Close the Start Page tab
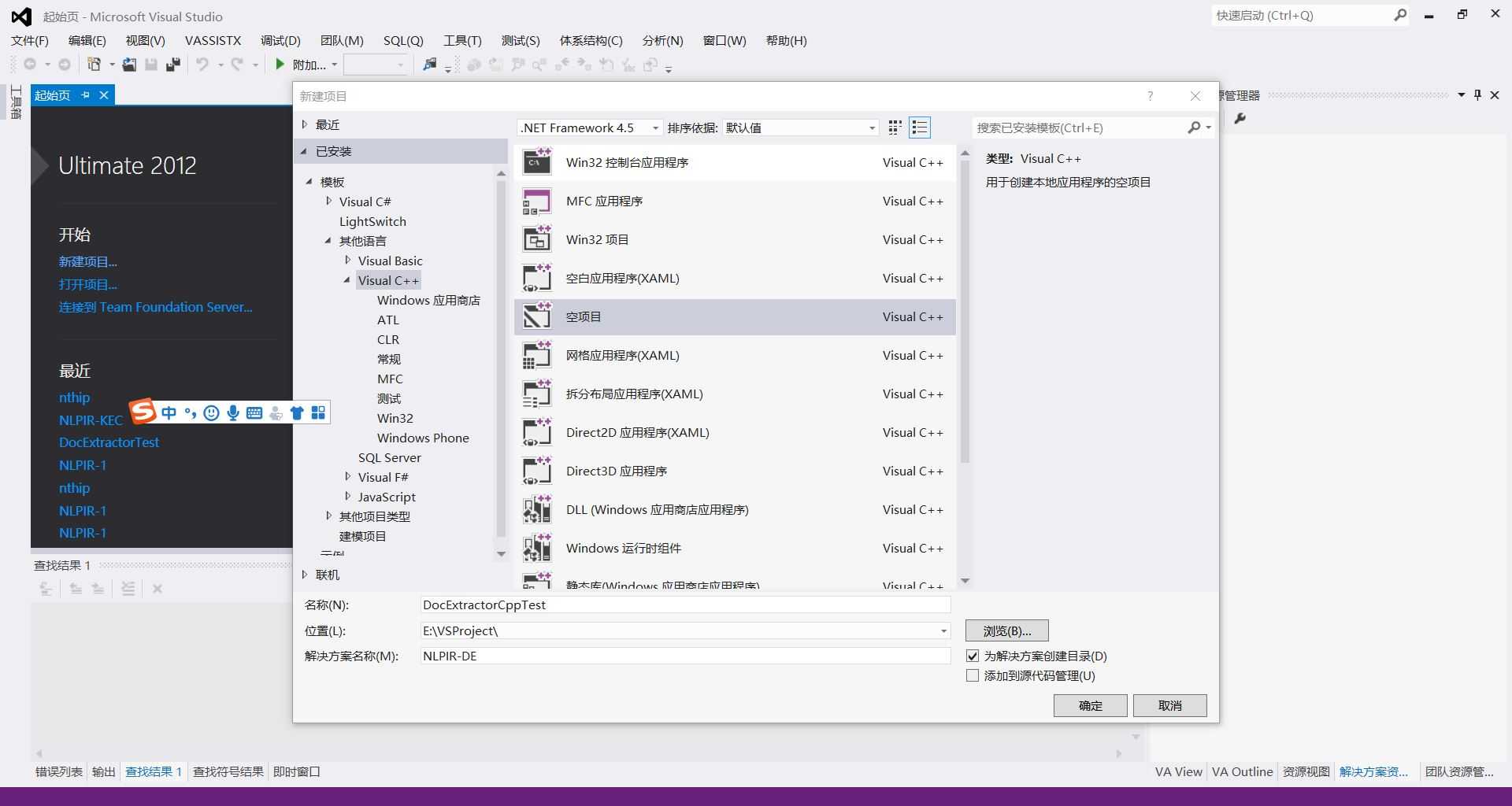The height and width of the screenshot is (806, 1512). pos(103,95)
